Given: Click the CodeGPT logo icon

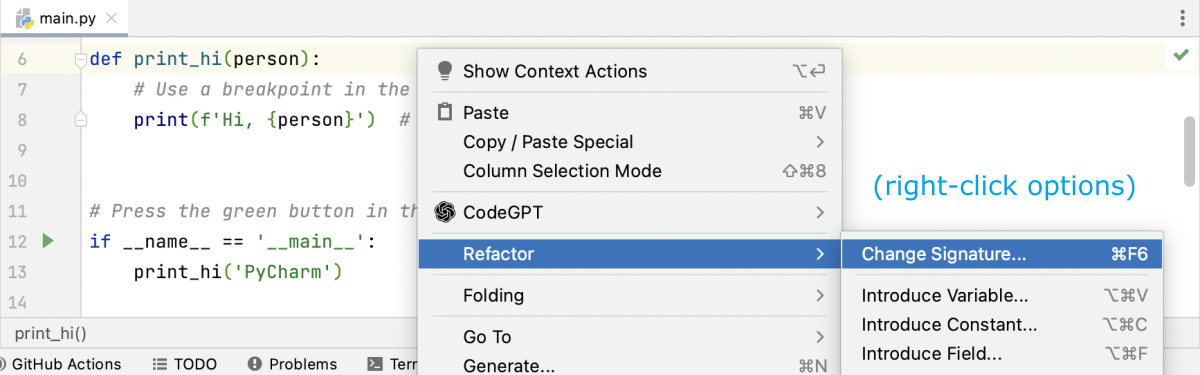Looking at the screenshot, I should tap(445, 212).
